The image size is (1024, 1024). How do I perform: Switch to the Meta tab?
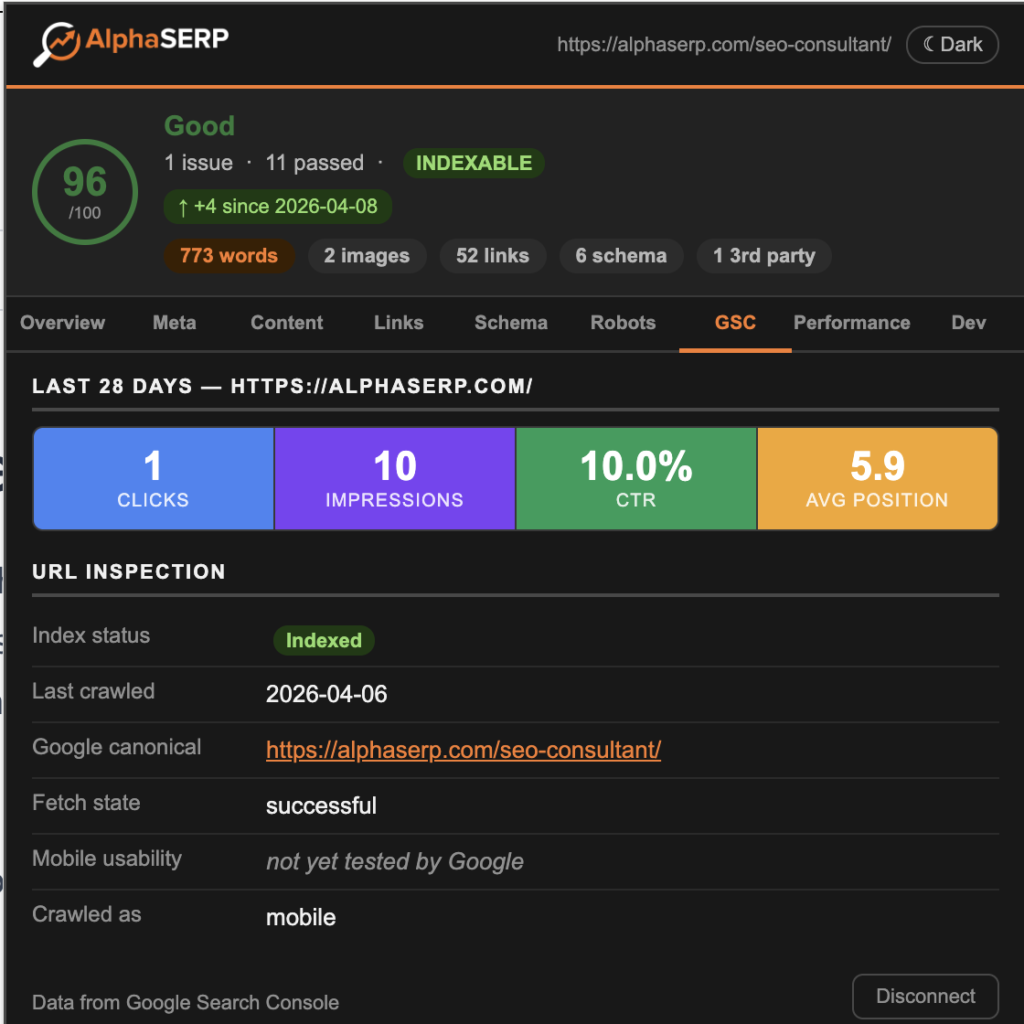(x=174, y=323)
